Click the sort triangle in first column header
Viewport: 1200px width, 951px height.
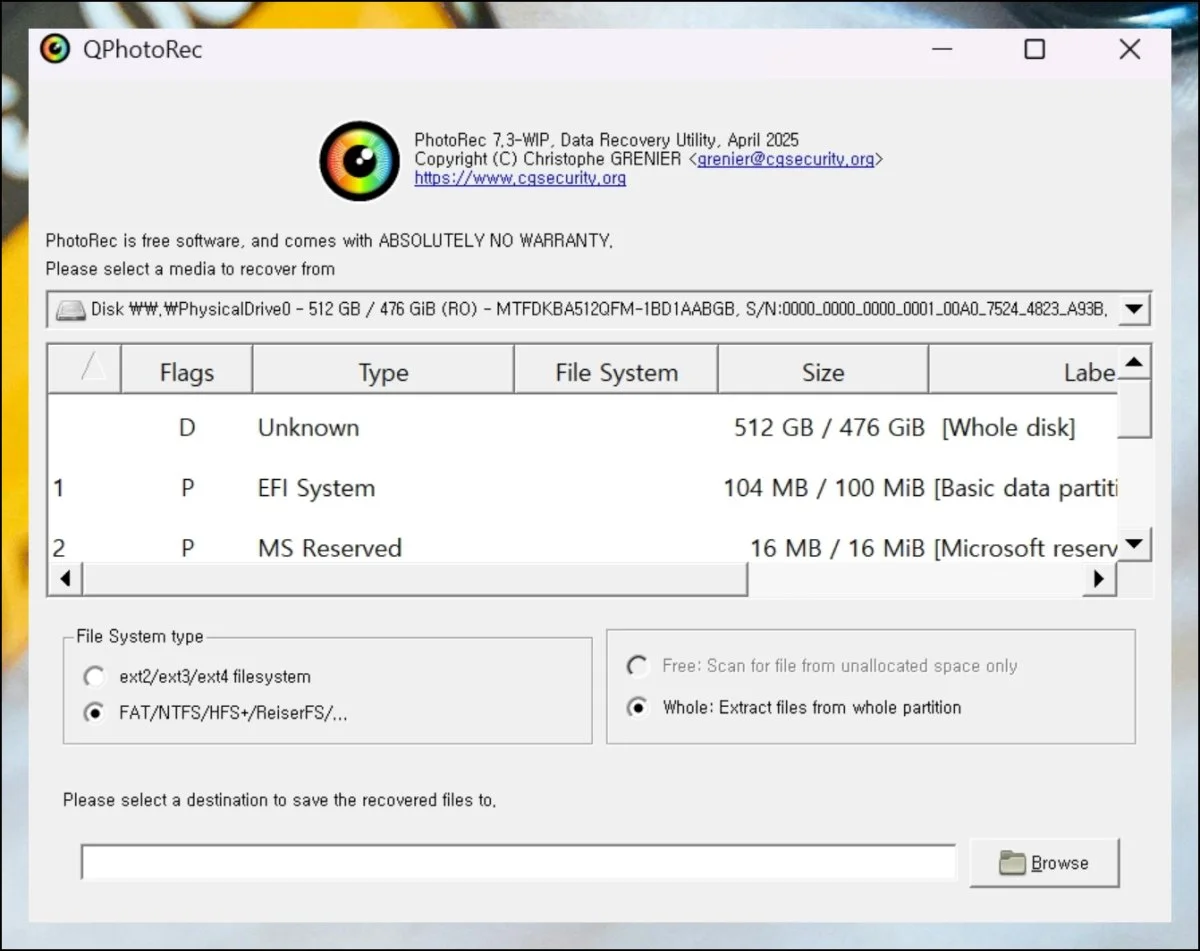92,369
